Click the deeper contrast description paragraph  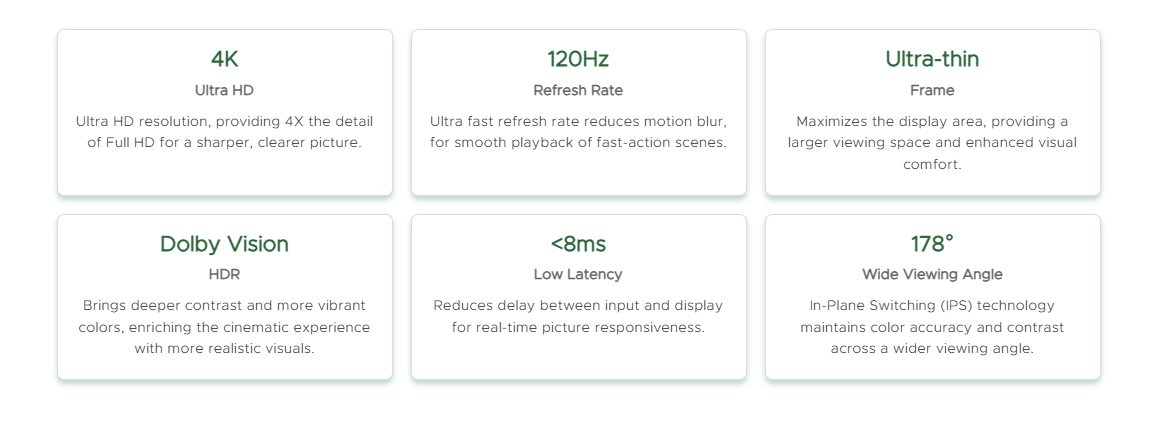click(x=224, y=327)
